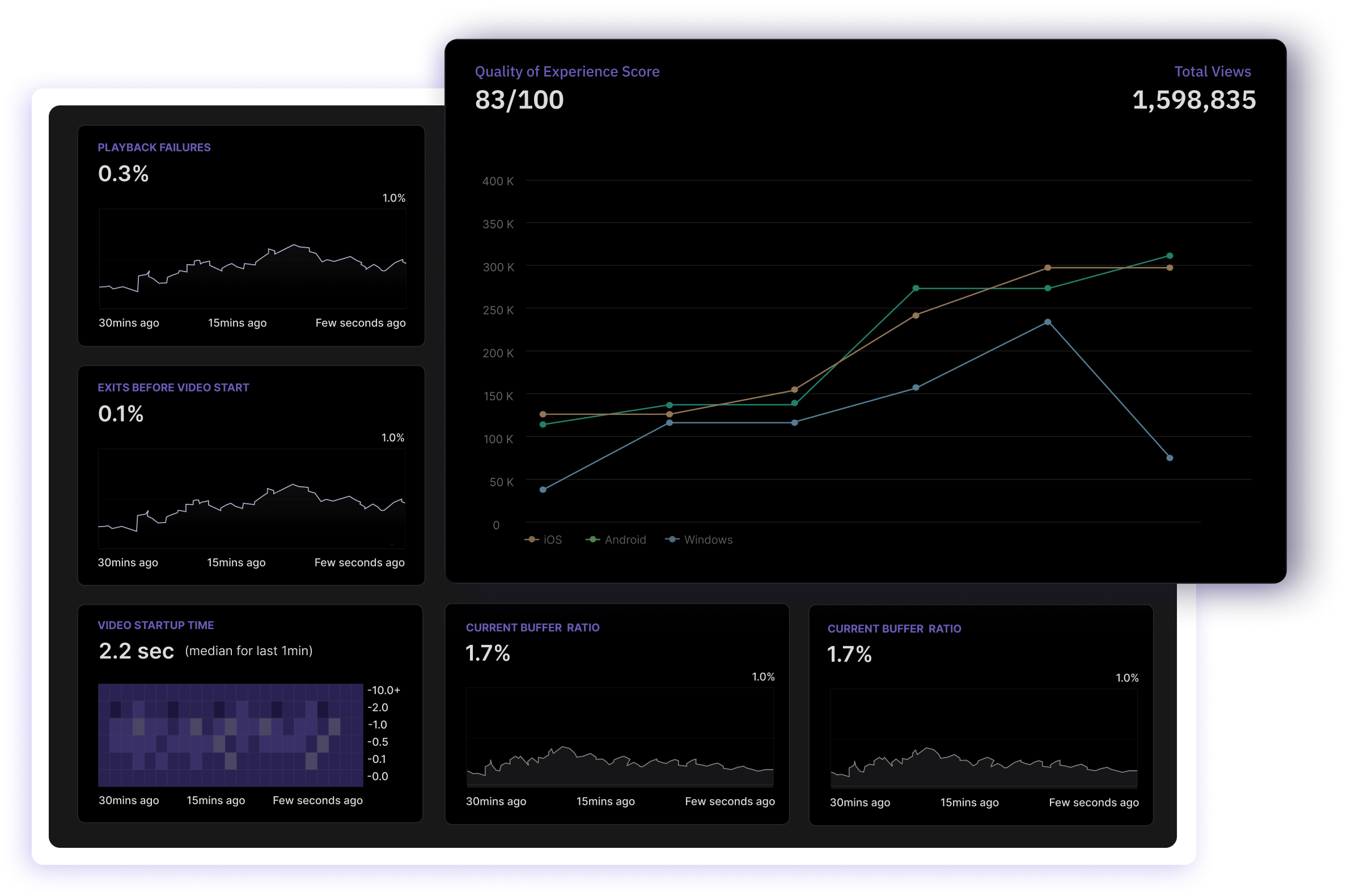Click the VIDEO STARTUP TIME heading
The height and width of the screenshot is (896, 1347).
point(156,625)
